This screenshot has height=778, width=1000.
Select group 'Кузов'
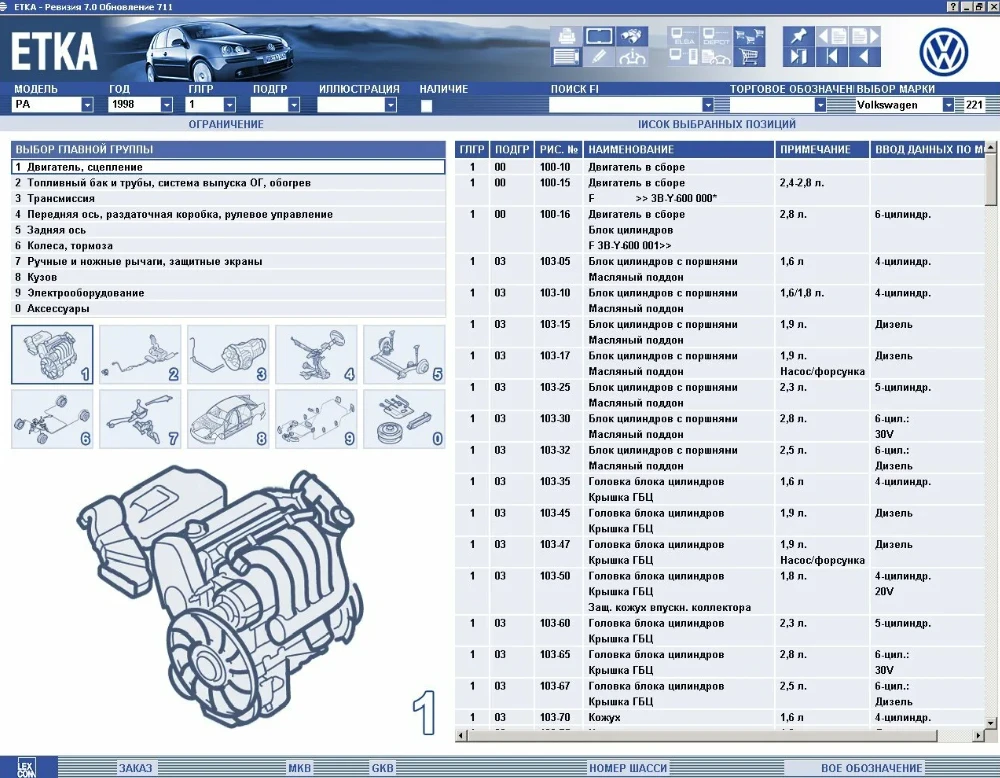(228, 277)
